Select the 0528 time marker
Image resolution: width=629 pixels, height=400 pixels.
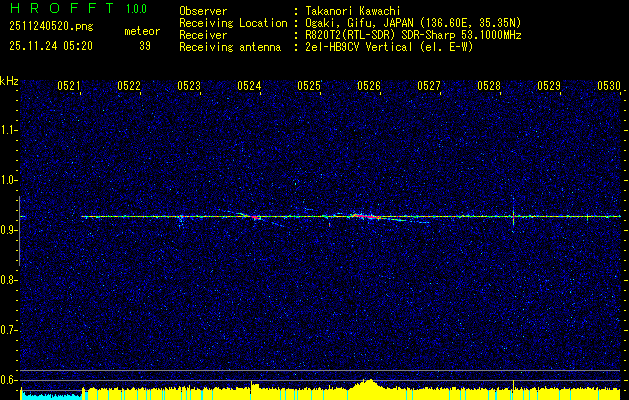(x=489, y=87)
